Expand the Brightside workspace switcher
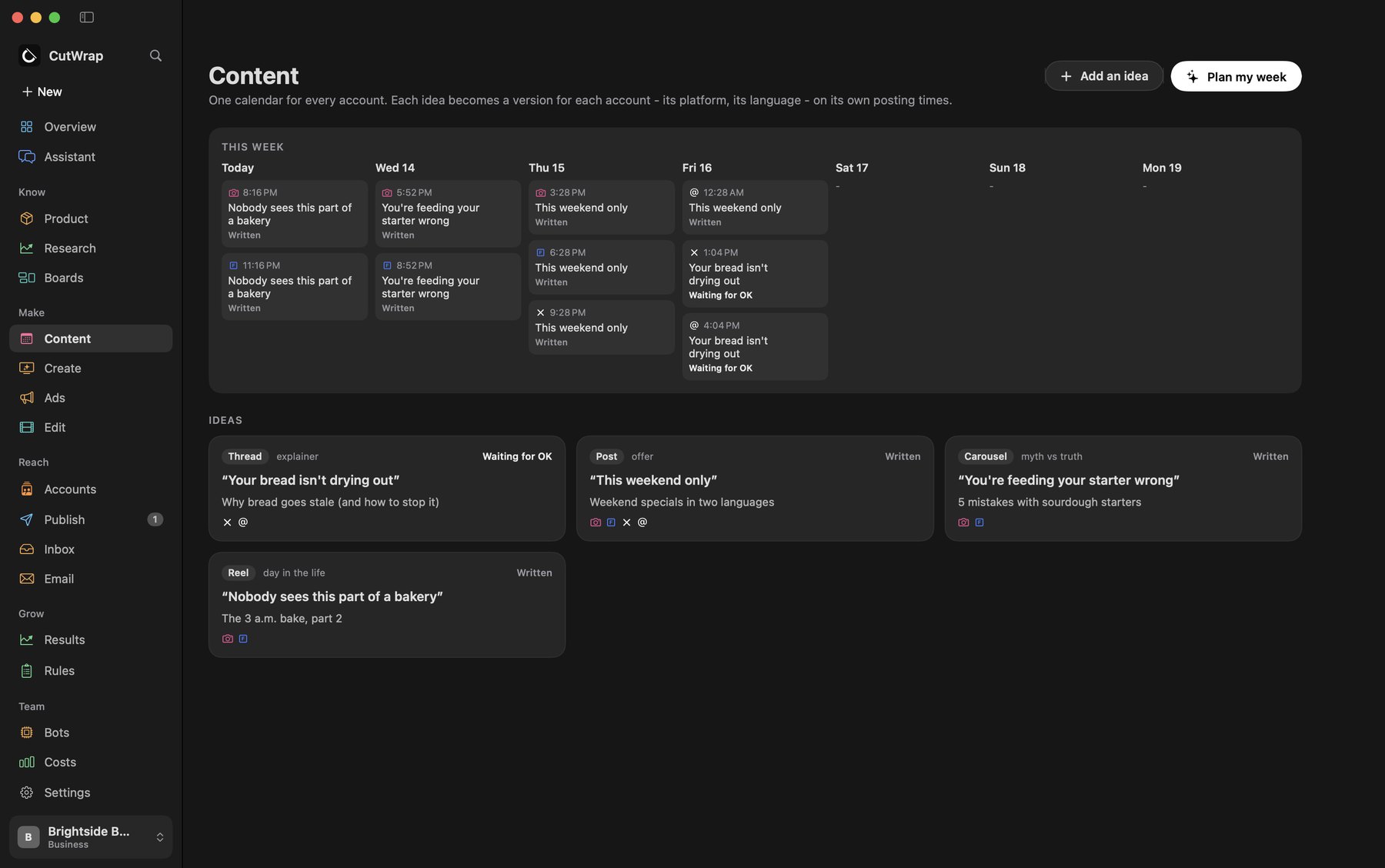This screenshot has height=868, width=1385. (91, 836)
